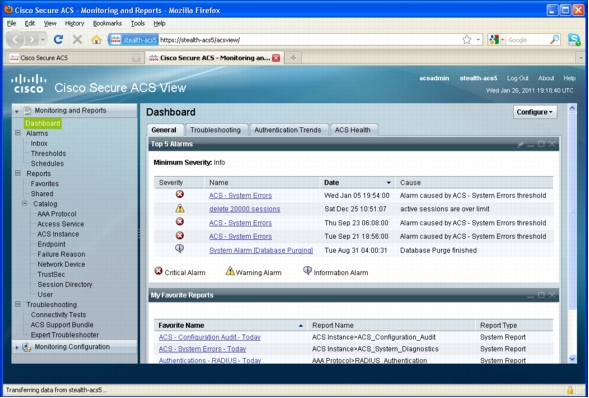The height and width of the screenshot is (398, 589).
Task: Switch to the ACS Health tab
Action: tap(352, 130)
